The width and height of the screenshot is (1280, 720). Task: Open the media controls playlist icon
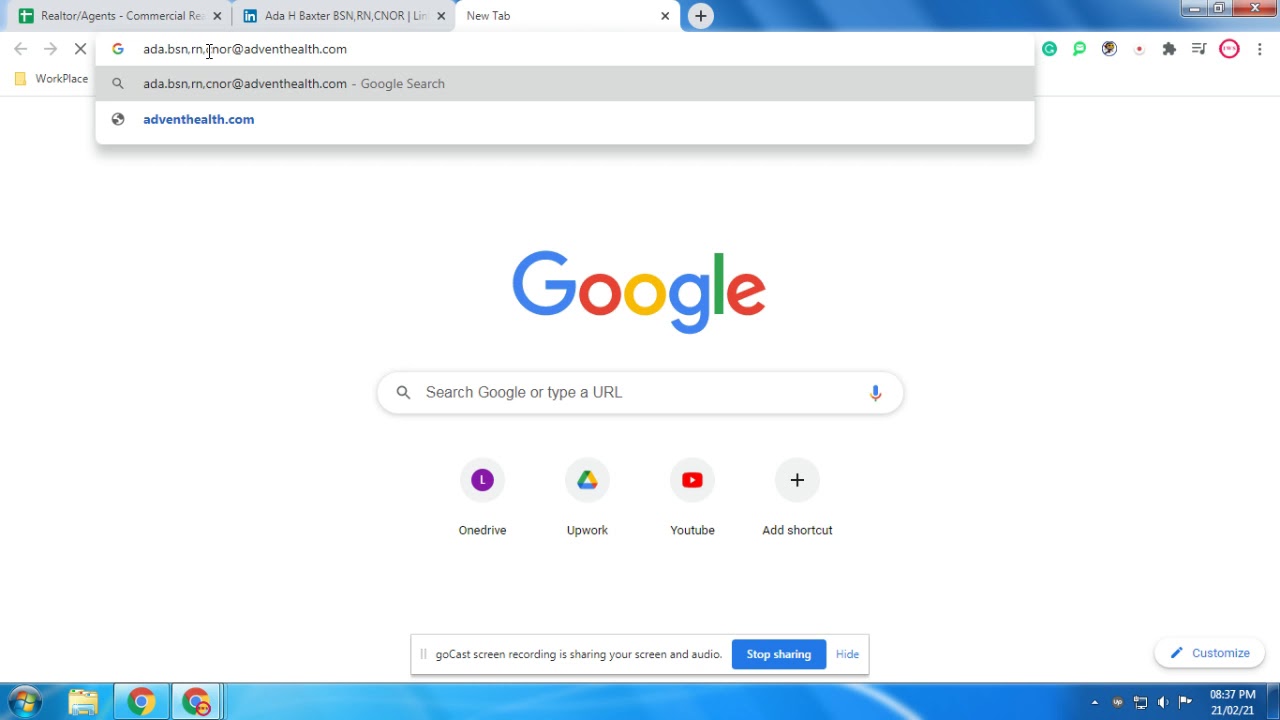click(1199, 49)
